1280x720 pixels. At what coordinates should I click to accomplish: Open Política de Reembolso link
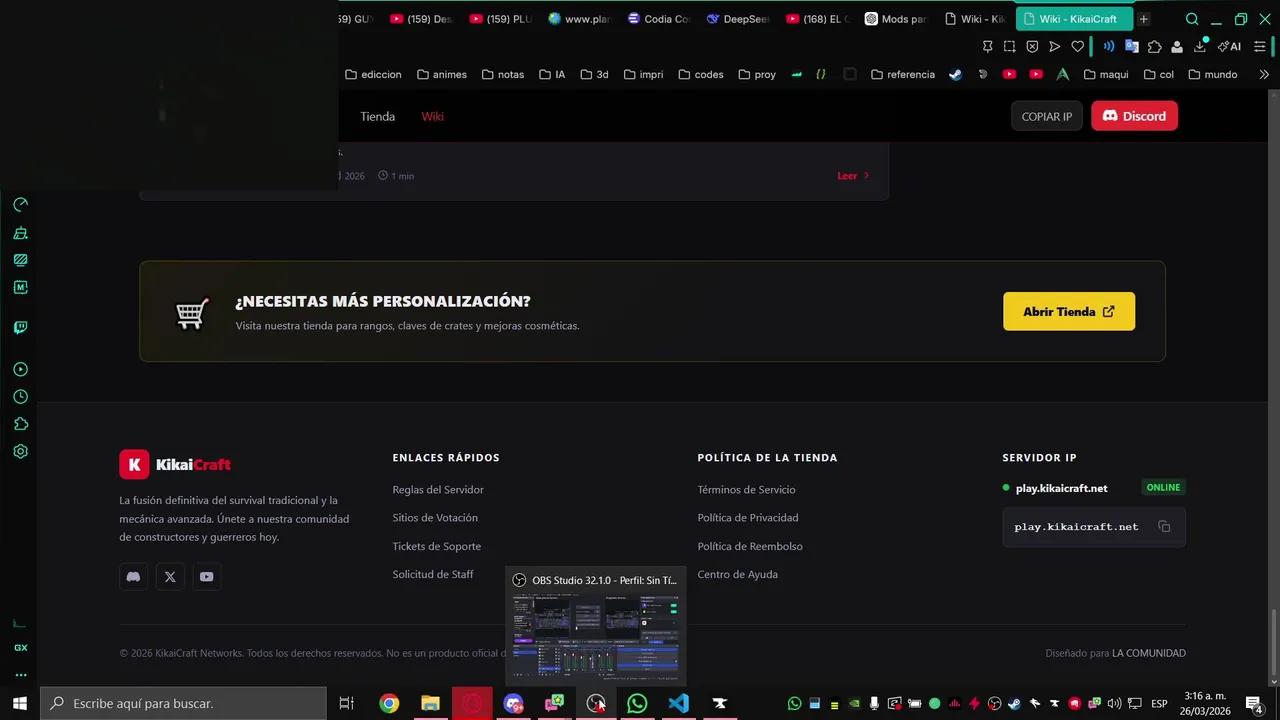click(x=750, y=546)
